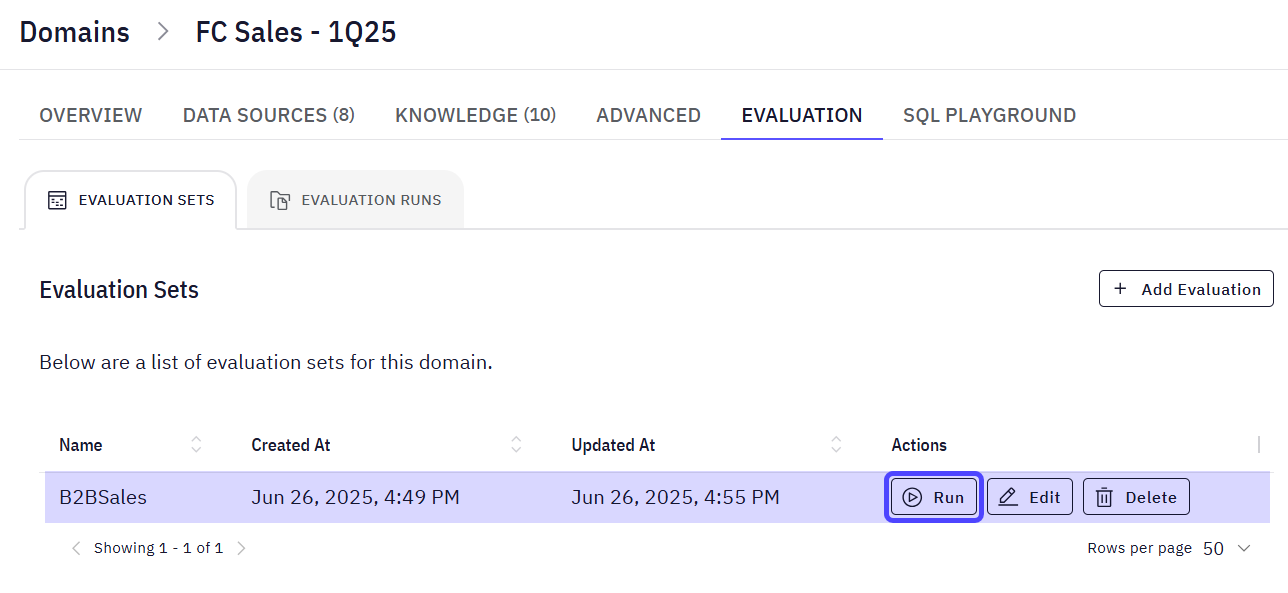Go to next page chevron

point(240,548)
